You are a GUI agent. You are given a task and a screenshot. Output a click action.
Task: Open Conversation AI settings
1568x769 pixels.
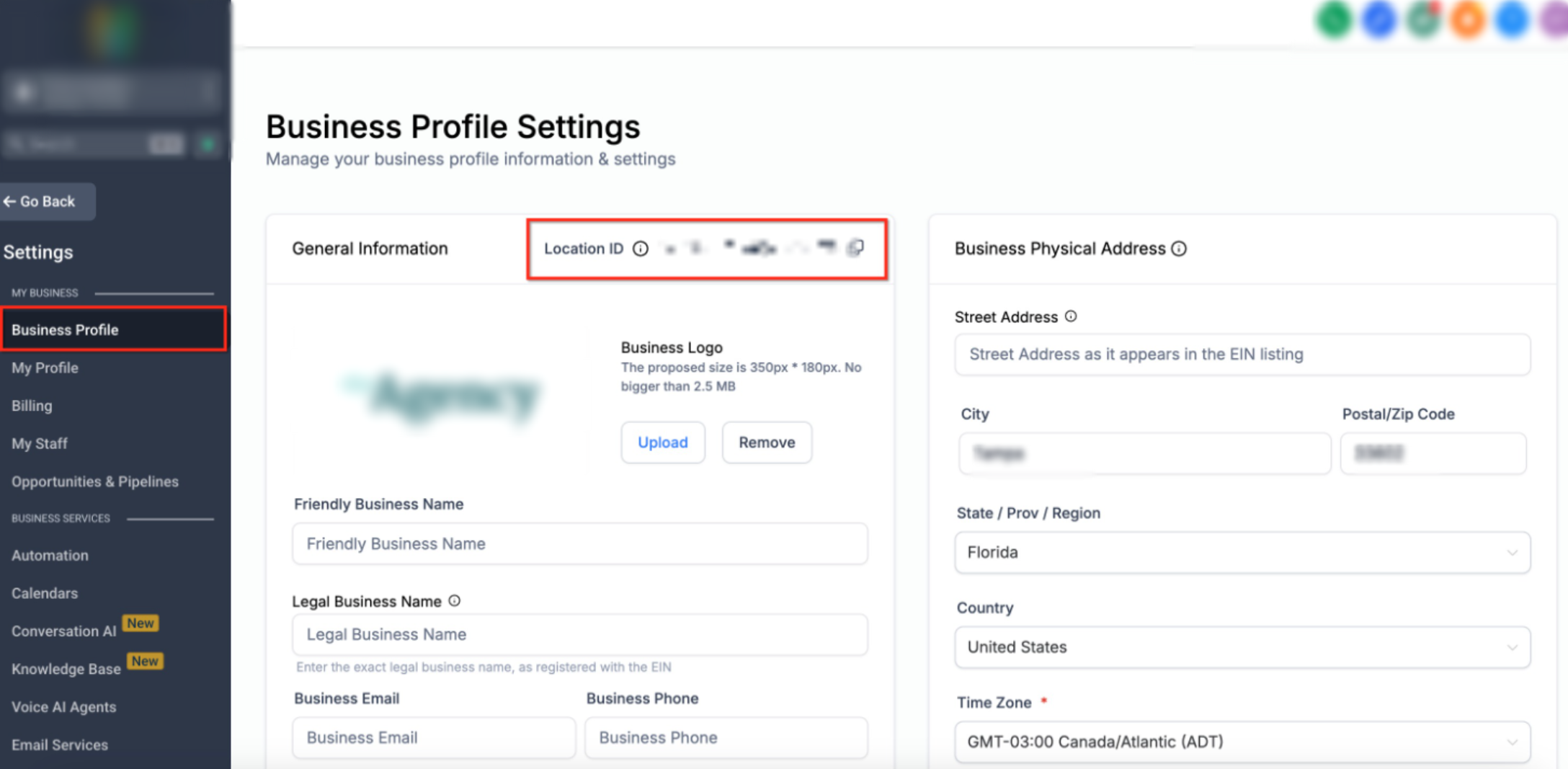(x=63, y=631)
